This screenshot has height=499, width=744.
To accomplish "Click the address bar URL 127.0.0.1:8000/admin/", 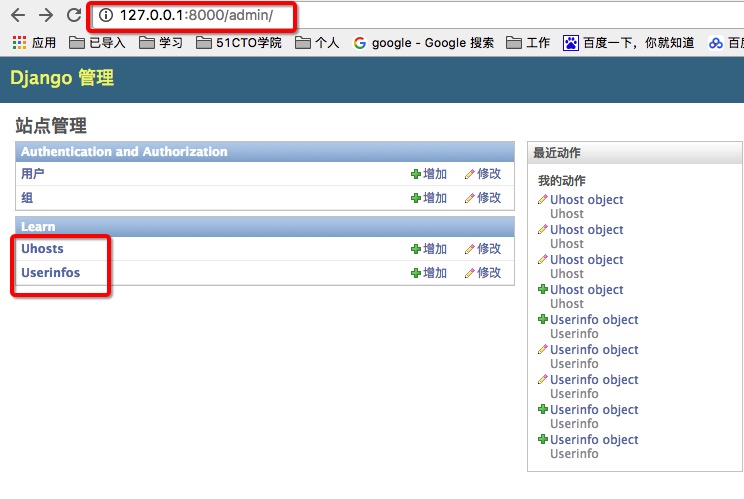I will click(196, 15).
